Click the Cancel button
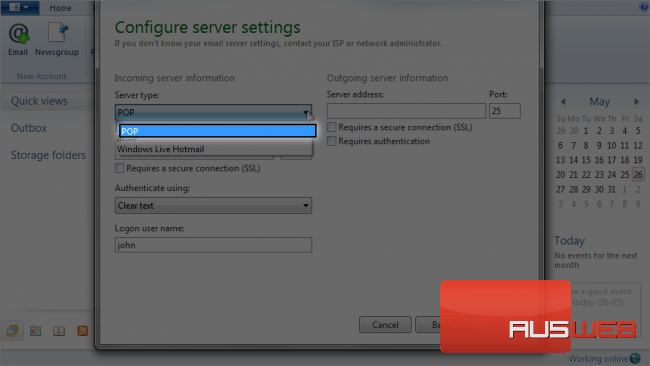Image resolution: width=650 pixels, height=366 pixels. (x=385, y=325)
